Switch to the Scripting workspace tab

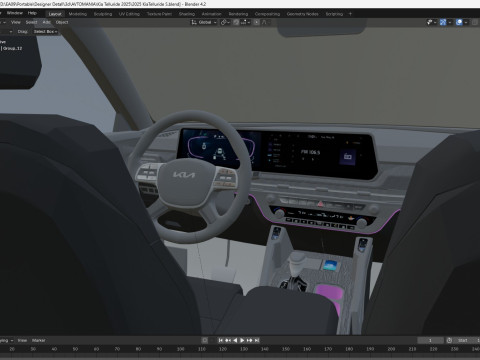click(334, 14)
